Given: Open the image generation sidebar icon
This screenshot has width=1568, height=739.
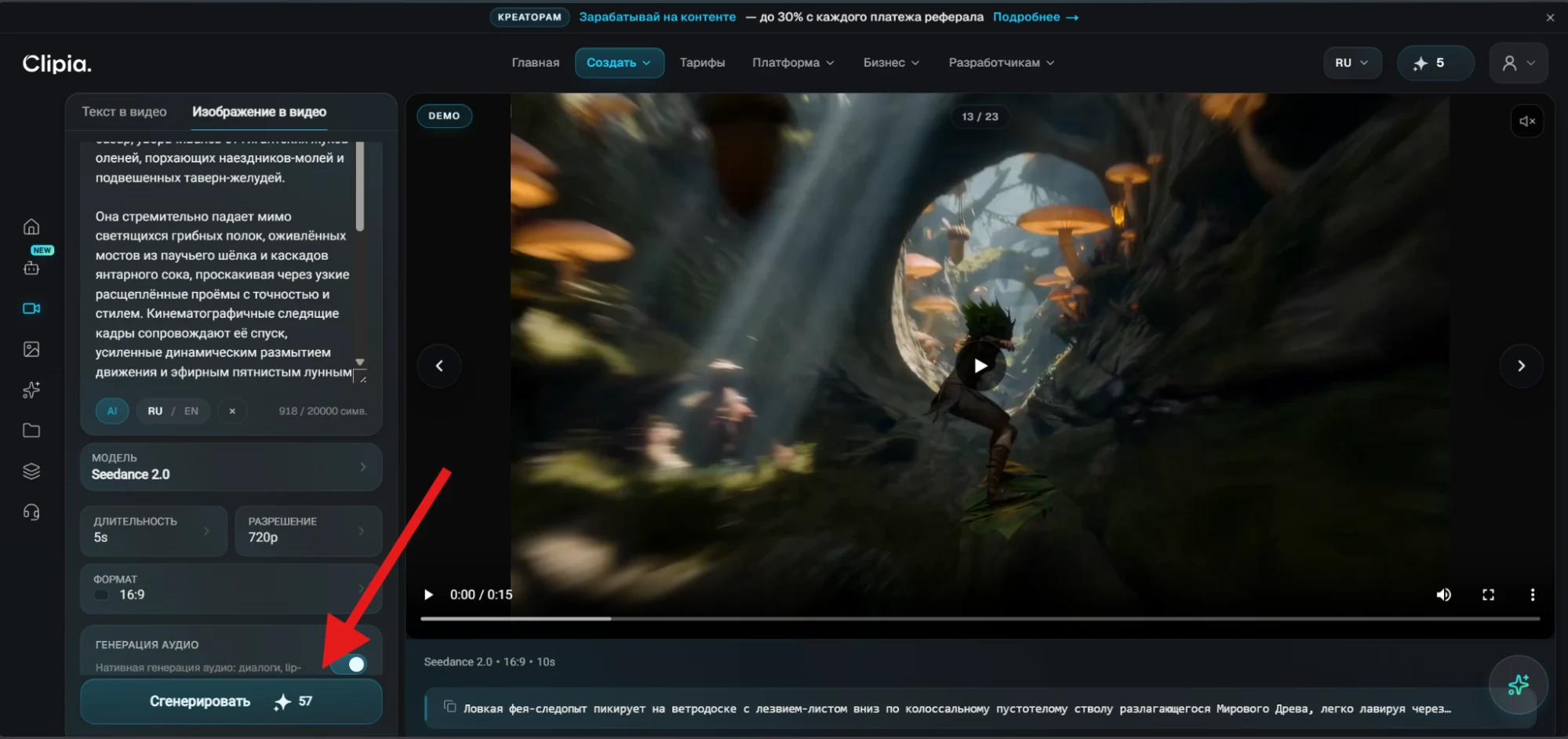Looking at the screenshot, I should pos(31,349).
